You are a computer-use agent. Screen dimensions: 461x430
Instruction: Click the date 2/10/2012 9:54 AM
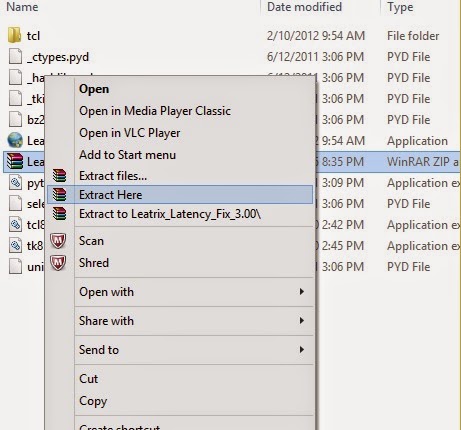coord(316,36)
